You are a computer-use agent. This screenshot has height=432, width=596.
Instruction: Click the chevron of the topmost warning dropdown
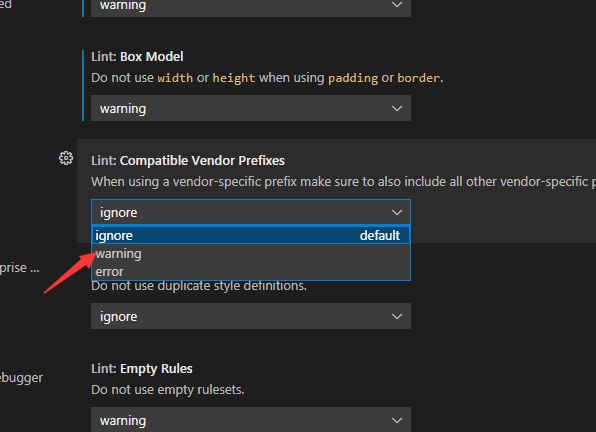click(x=397, y=5)
